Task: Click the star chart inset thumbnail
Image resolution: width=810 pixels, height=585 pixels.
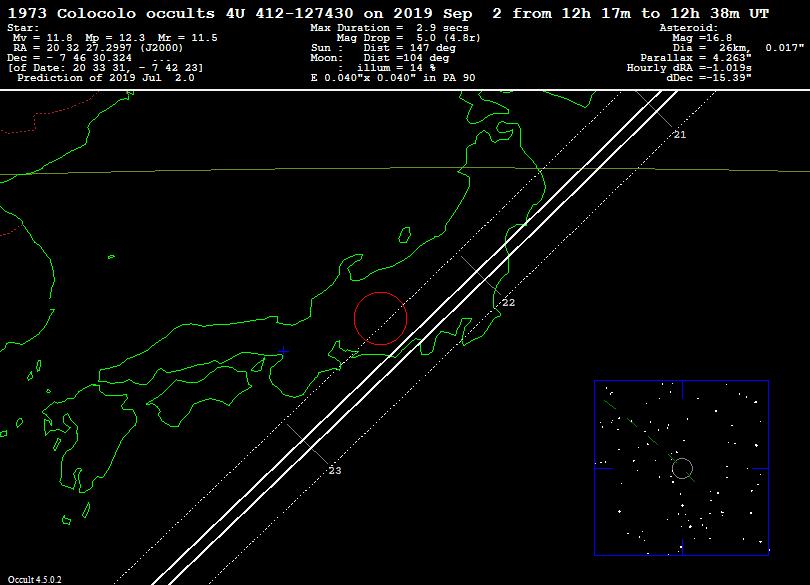Action: click(x=681, y=468)
